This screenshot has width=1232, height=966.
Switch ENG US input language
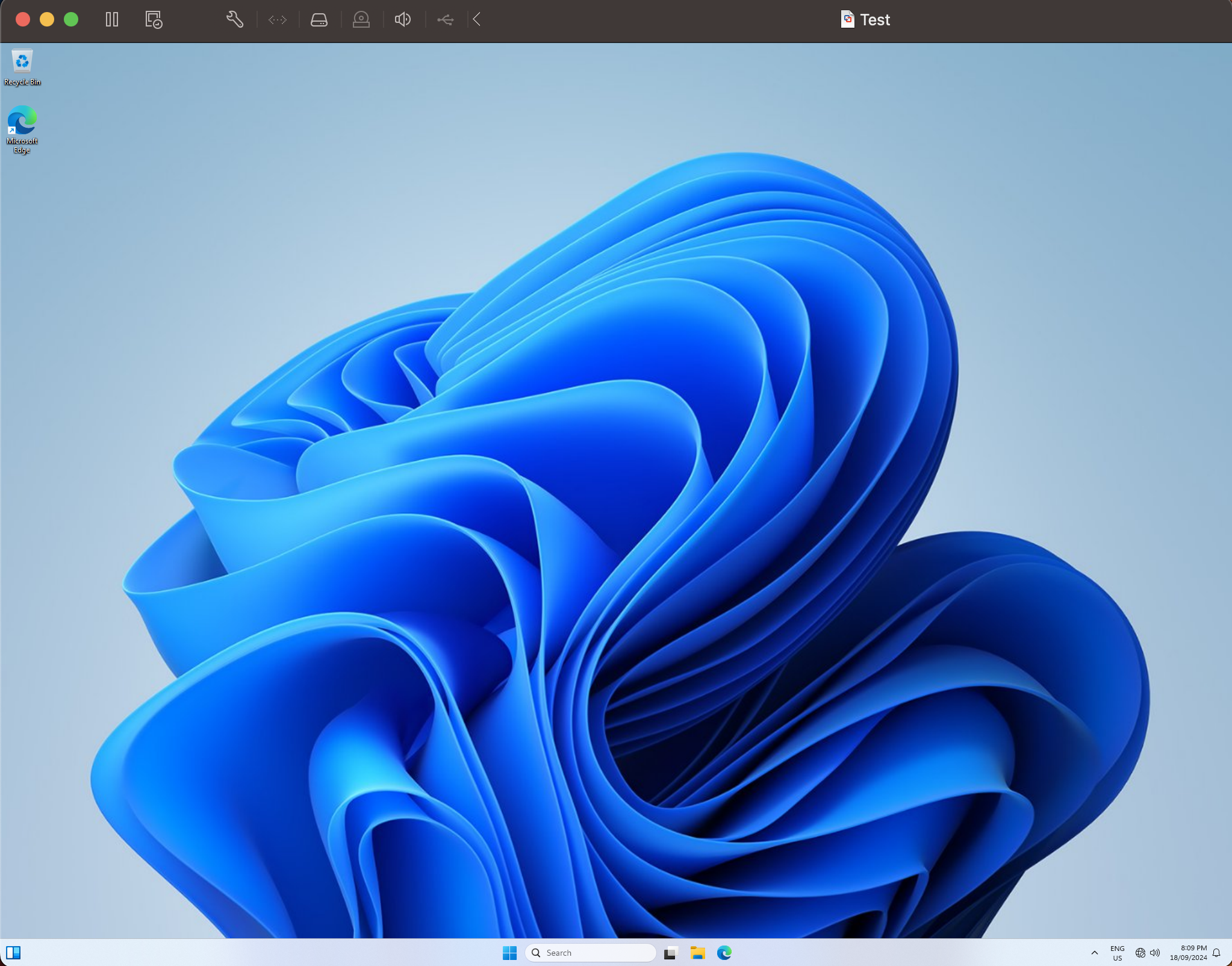1118,953
